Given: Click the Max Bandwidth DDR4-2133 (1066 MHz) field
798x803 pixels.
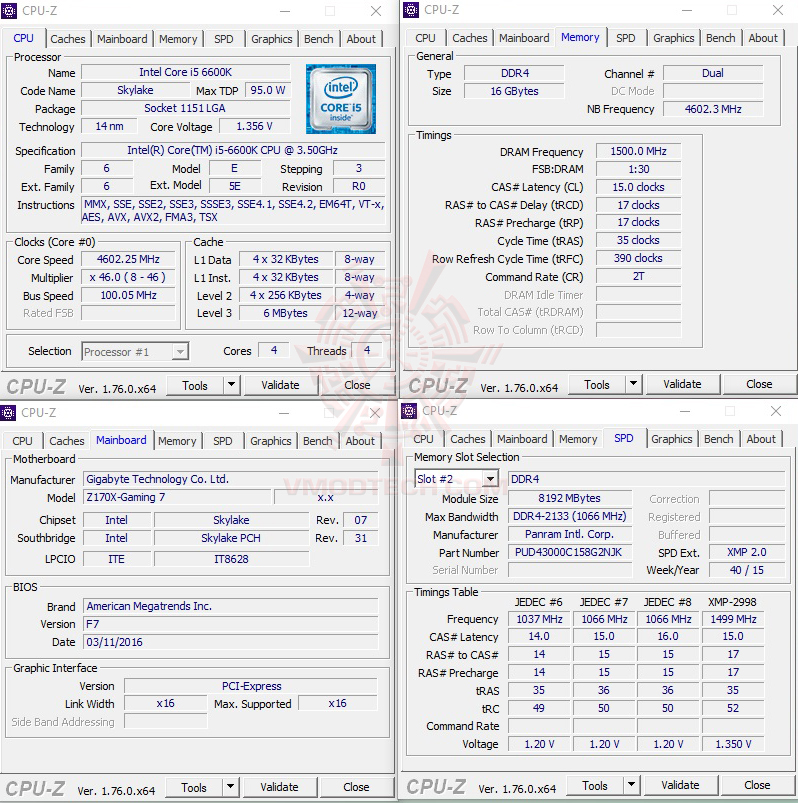Looking at the screenshot, I should point(570,516).
